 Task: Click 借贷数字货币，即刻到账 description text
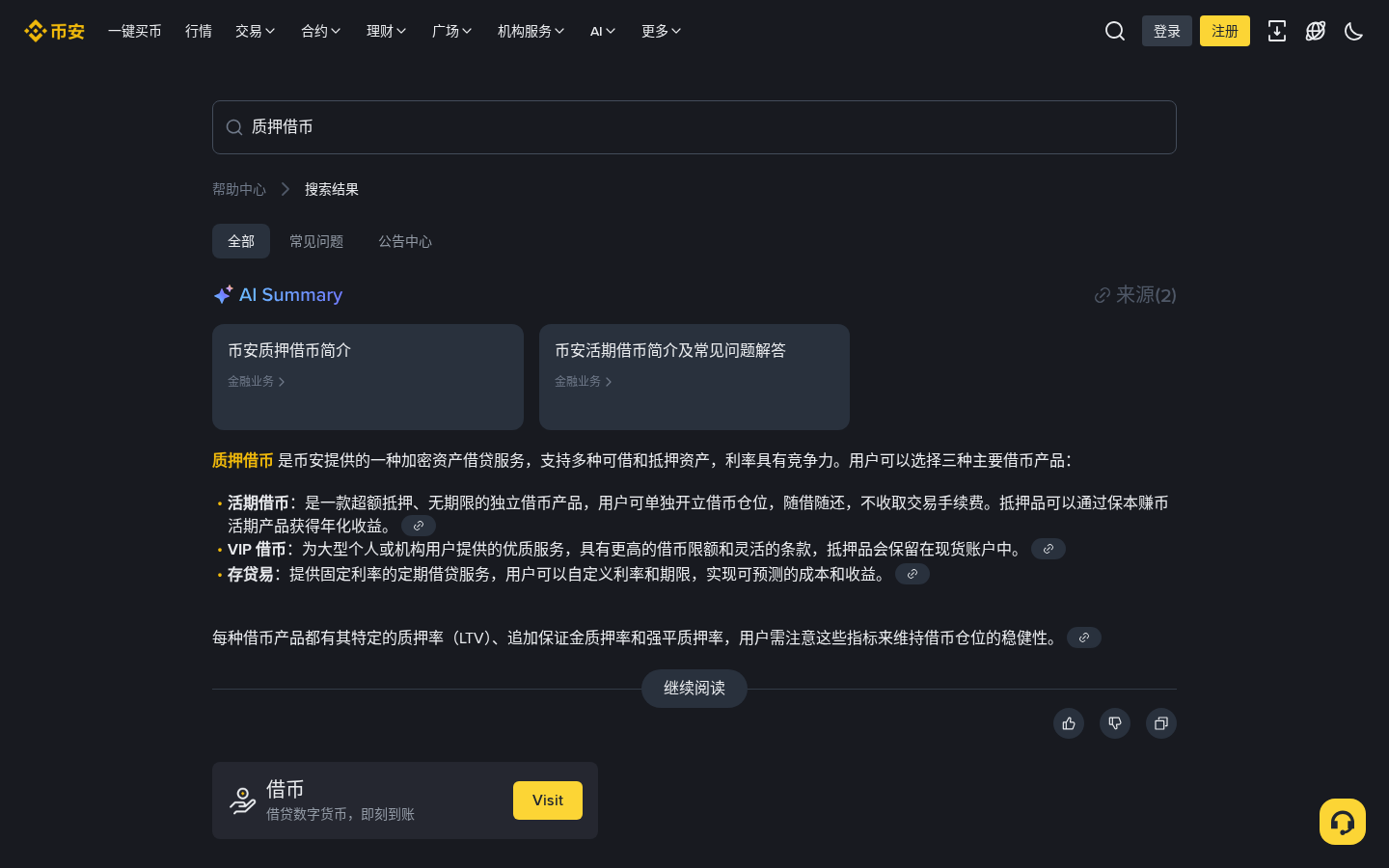click(x=340, y=814)
